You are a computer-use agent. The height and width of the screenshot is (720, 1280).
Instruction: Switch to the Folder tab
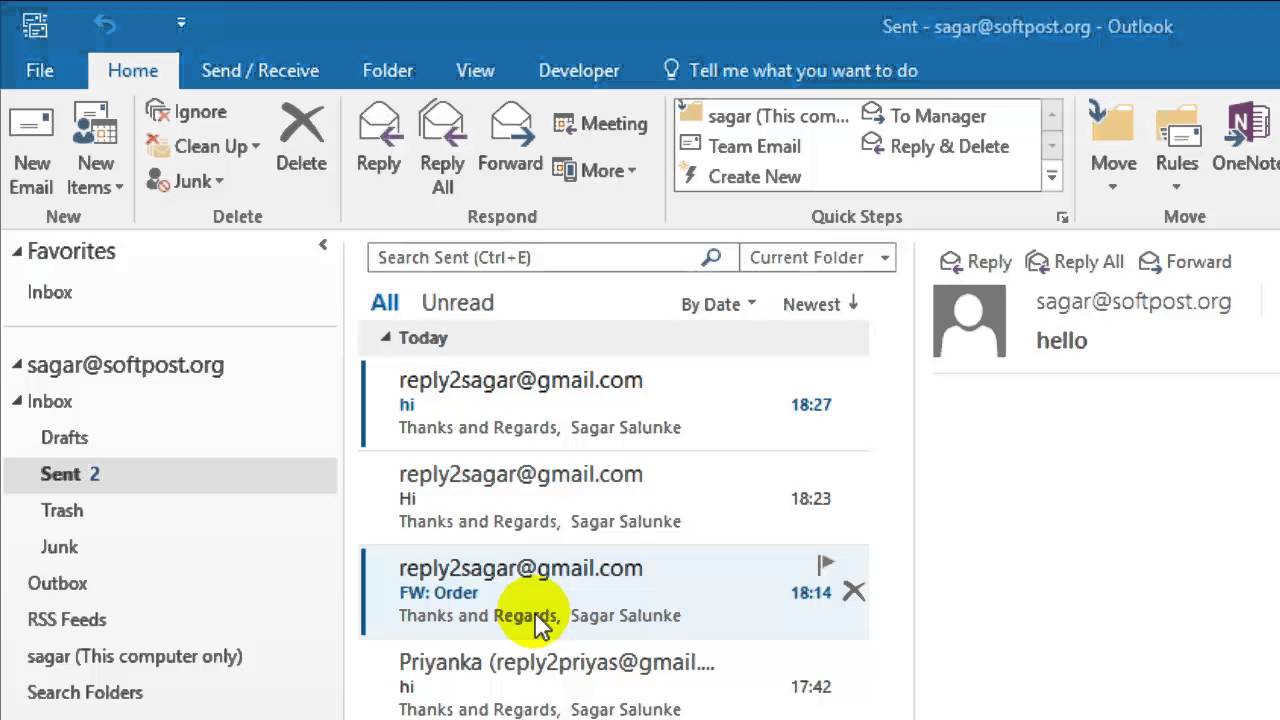pos(388,70)
